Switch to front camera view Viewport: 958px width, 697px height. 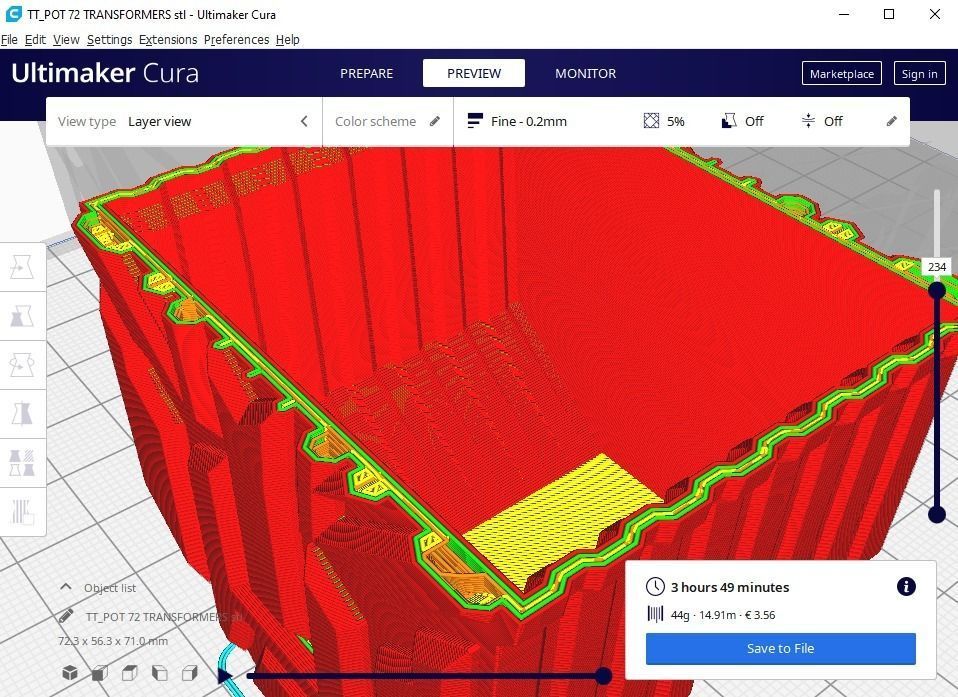click(x=100, y=673)
